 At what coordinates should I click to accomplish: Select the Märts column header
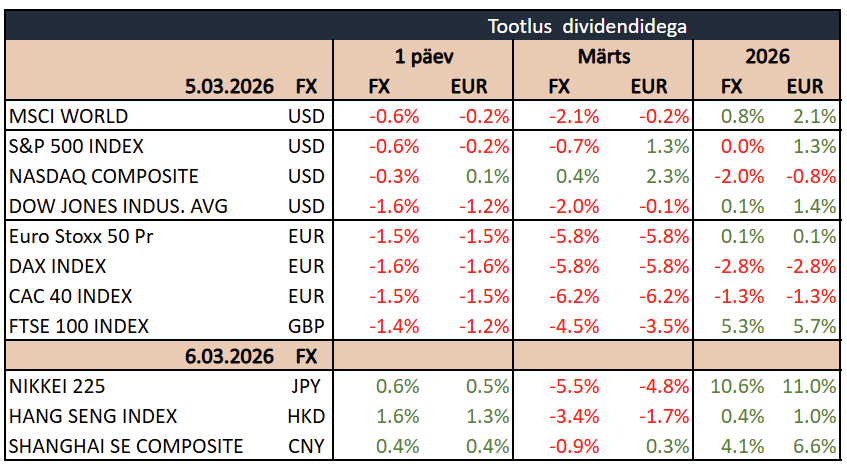coord(603,56)
